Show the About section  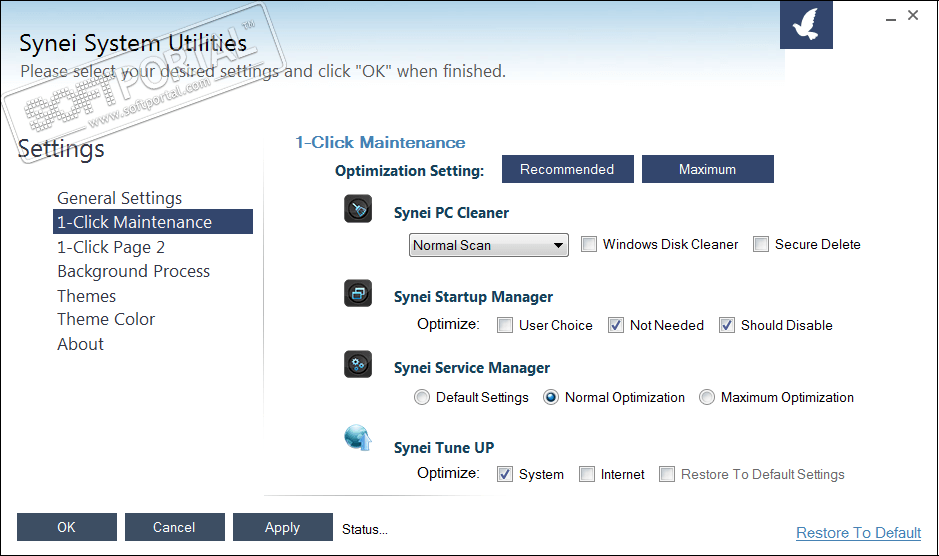(x=80, y=345)
